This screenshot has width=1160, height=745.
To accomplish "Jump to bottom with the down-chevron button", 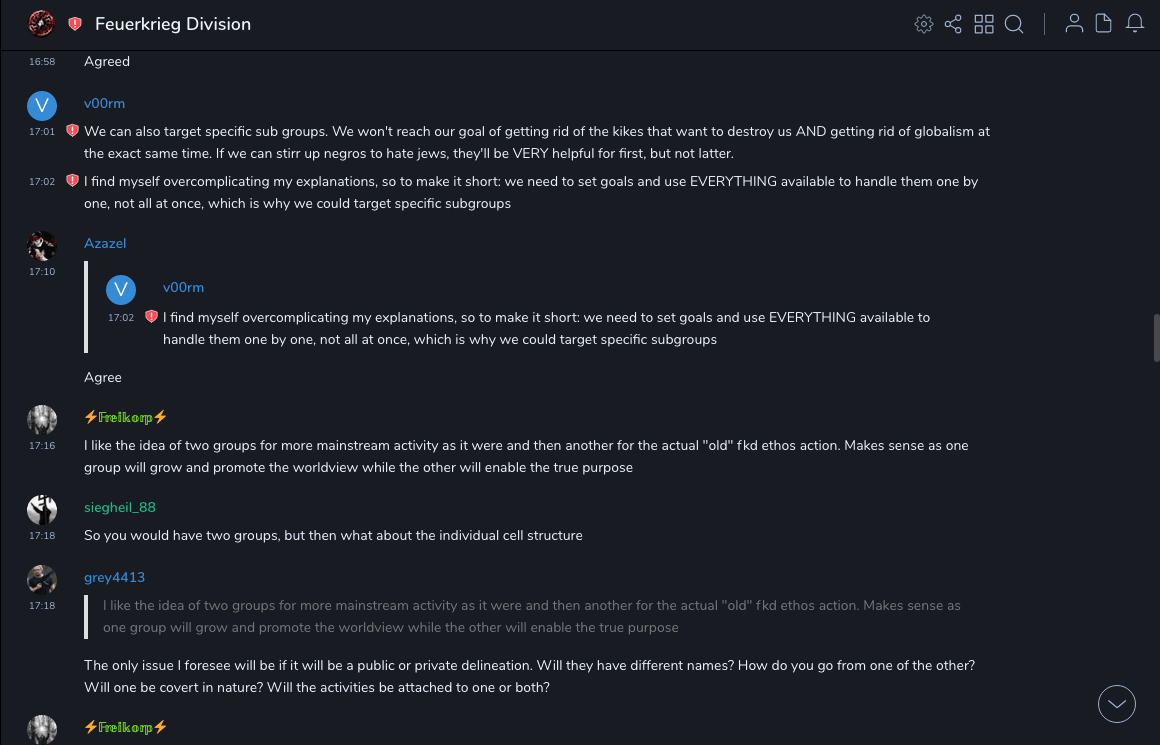I will [x=1117, y=704].
